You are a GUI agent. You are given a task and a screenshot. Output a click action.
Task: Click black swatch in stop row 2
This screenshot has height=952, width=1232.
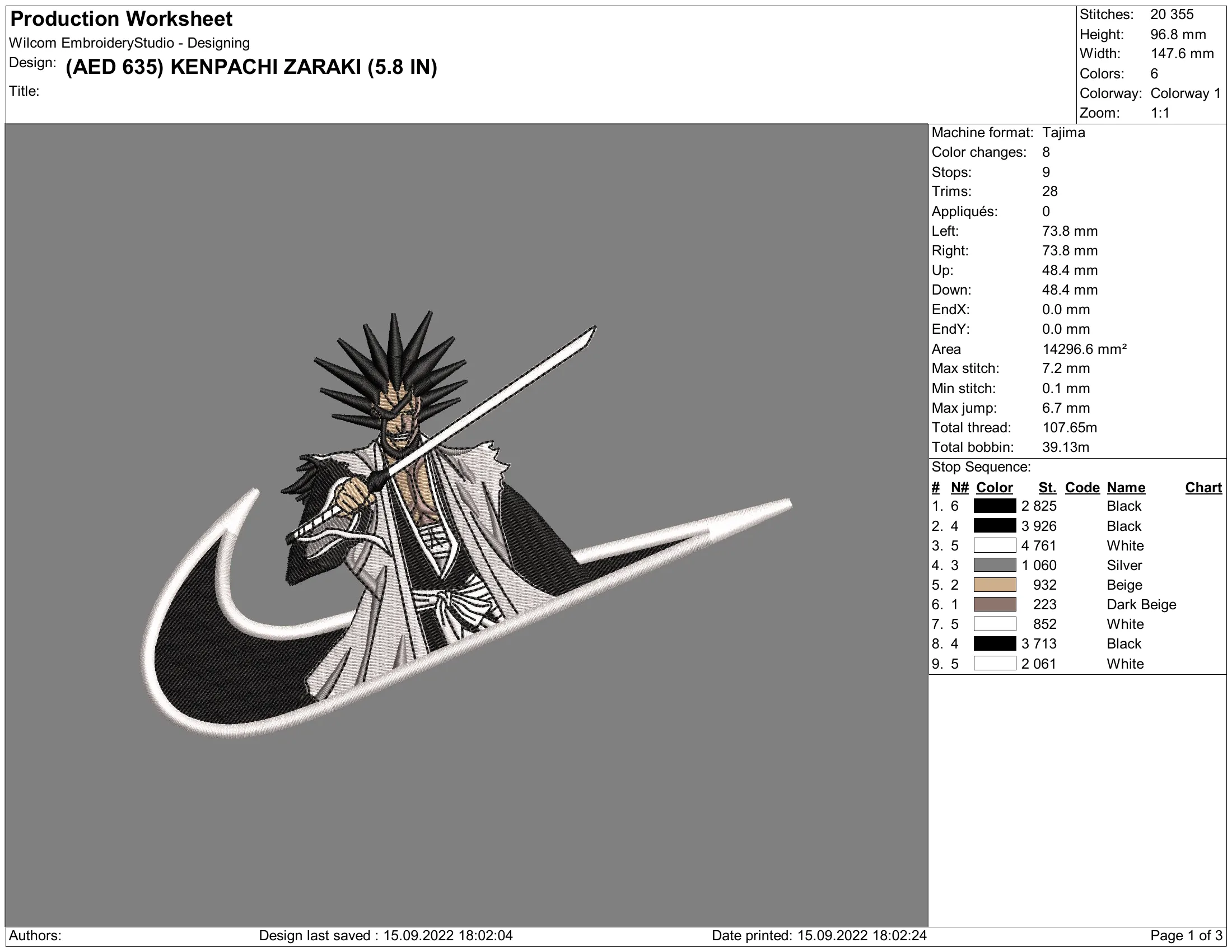pyautogui.click(x=995, y=526)
